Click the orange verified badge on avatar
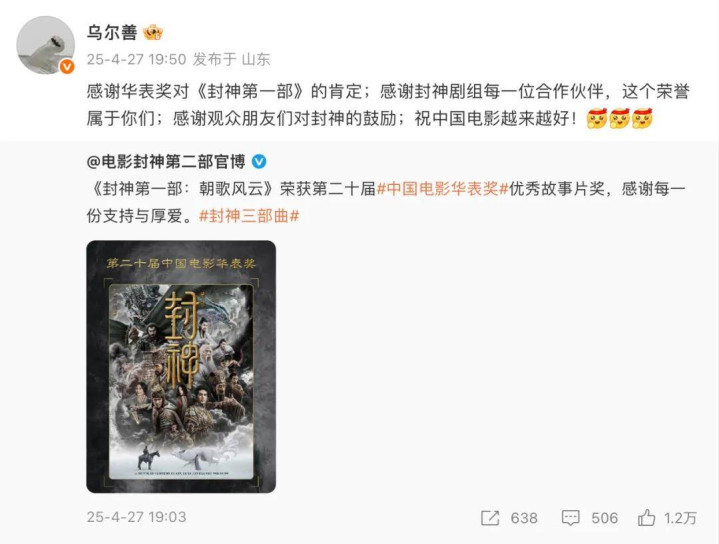The image size is (719, 544). (x=67, y=67)
